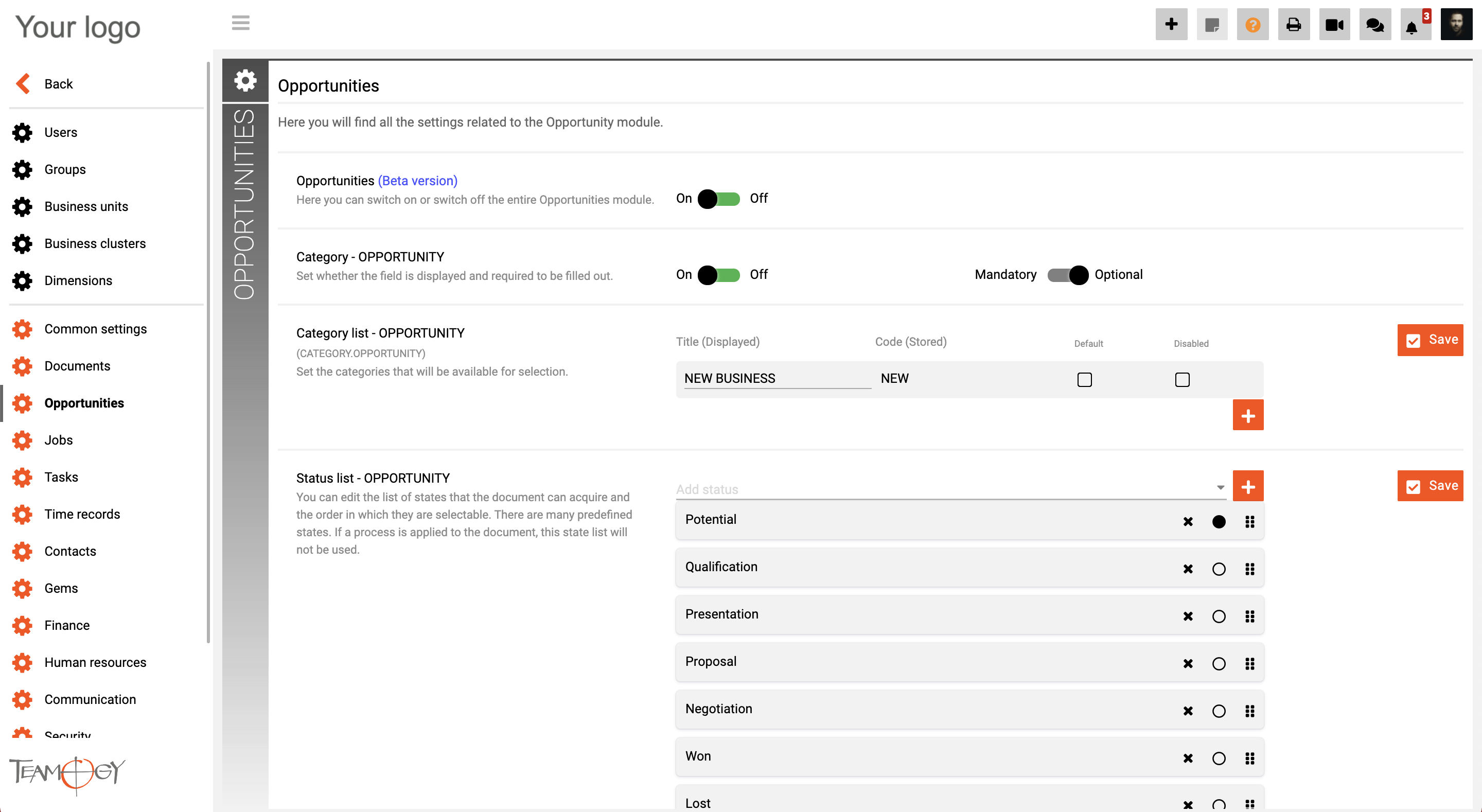The image size is (1482, 812).
Task: Save the Category list changes
Action: click(1430, 340)
